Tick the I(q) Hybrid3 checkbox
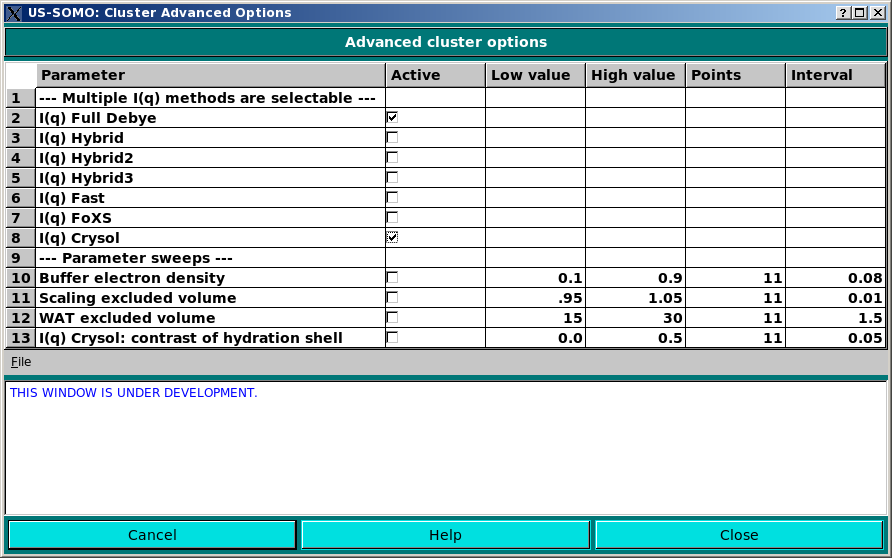This screenshot has height=558, width=892. click(392, 177)
